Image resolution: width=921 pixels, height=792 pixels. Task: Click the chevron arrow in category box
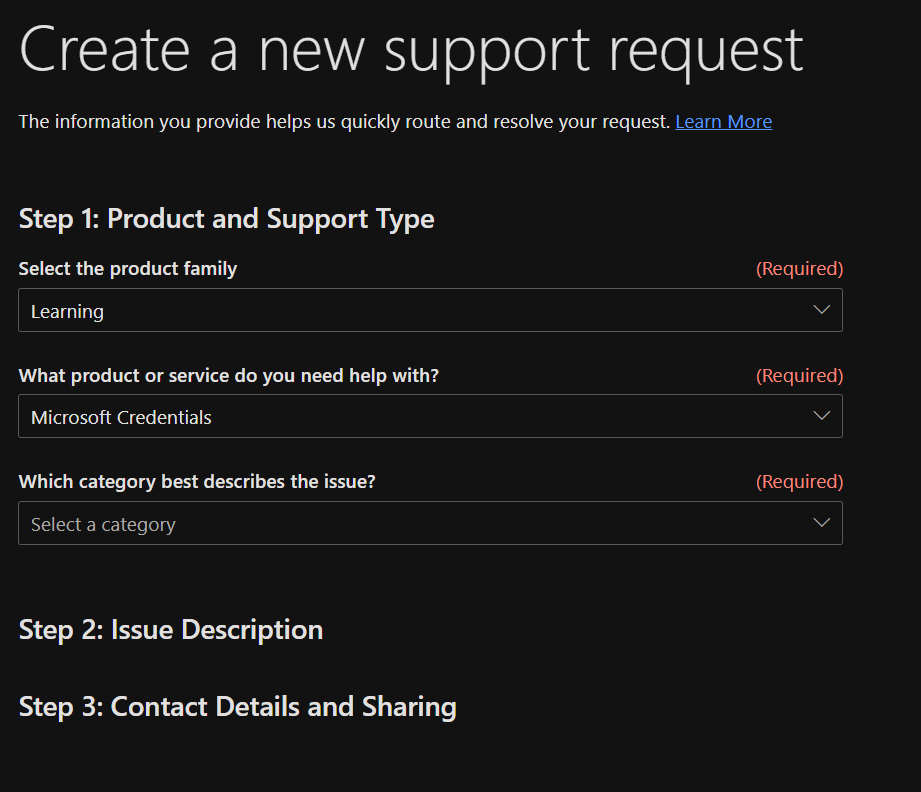(822, 523)
